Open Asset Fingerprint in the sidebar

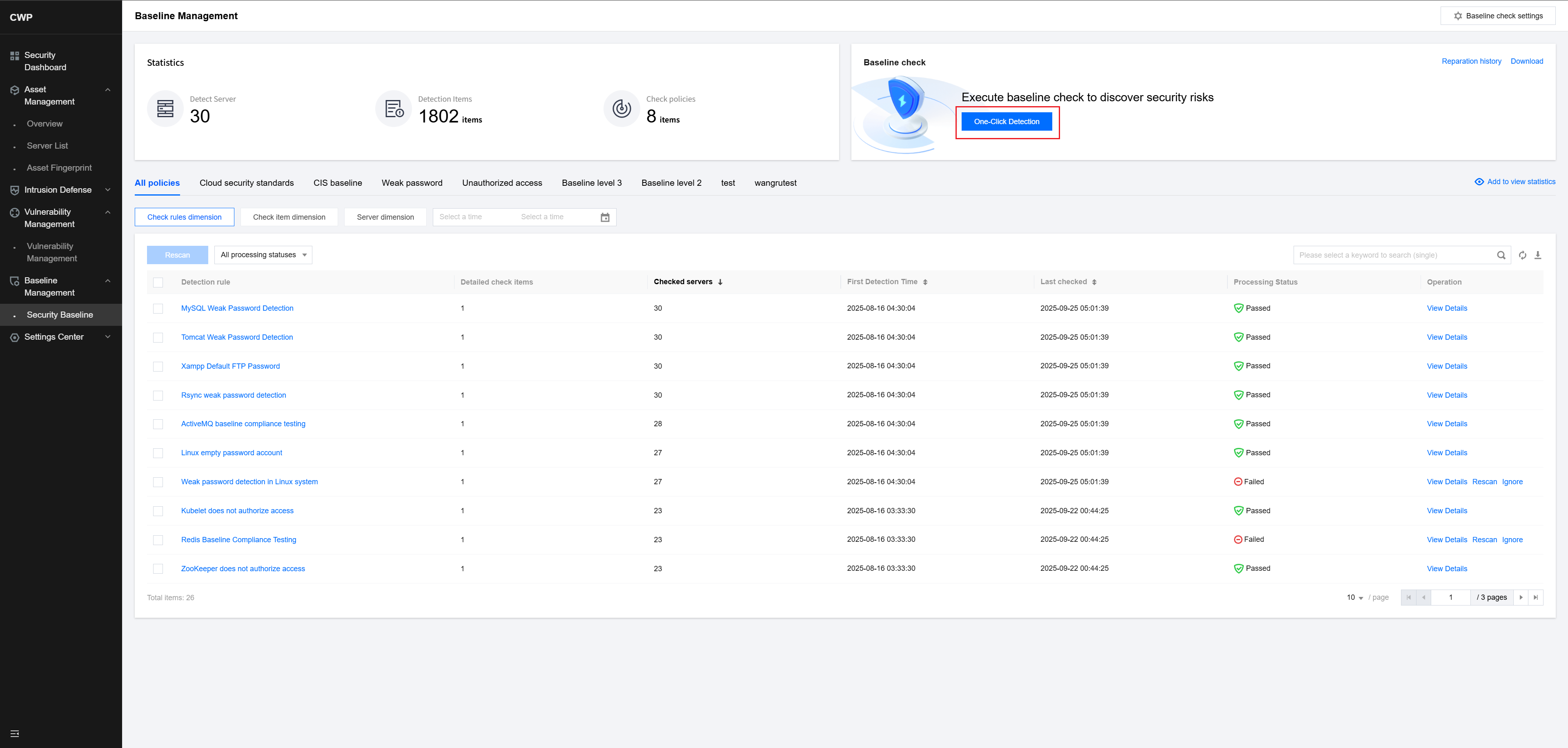point(59,168)
